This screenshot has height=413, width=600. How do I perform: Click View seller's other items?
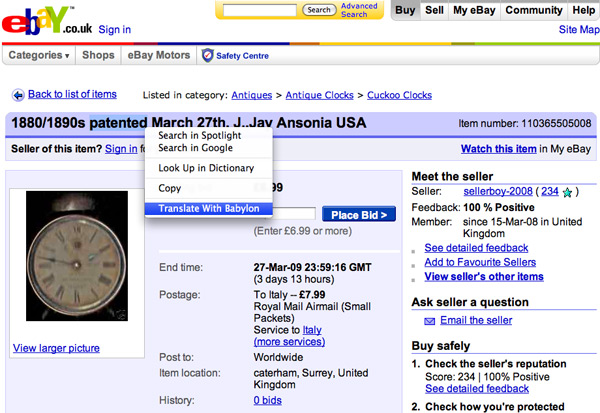point(484,277)
